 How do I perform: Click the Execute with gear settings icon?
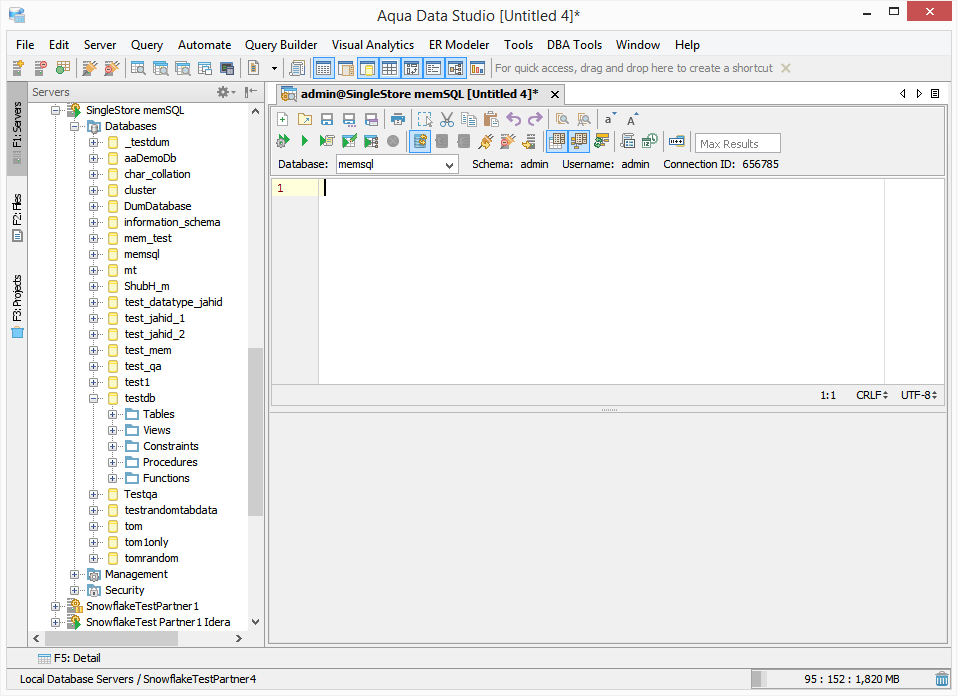(x=282, y=142)
